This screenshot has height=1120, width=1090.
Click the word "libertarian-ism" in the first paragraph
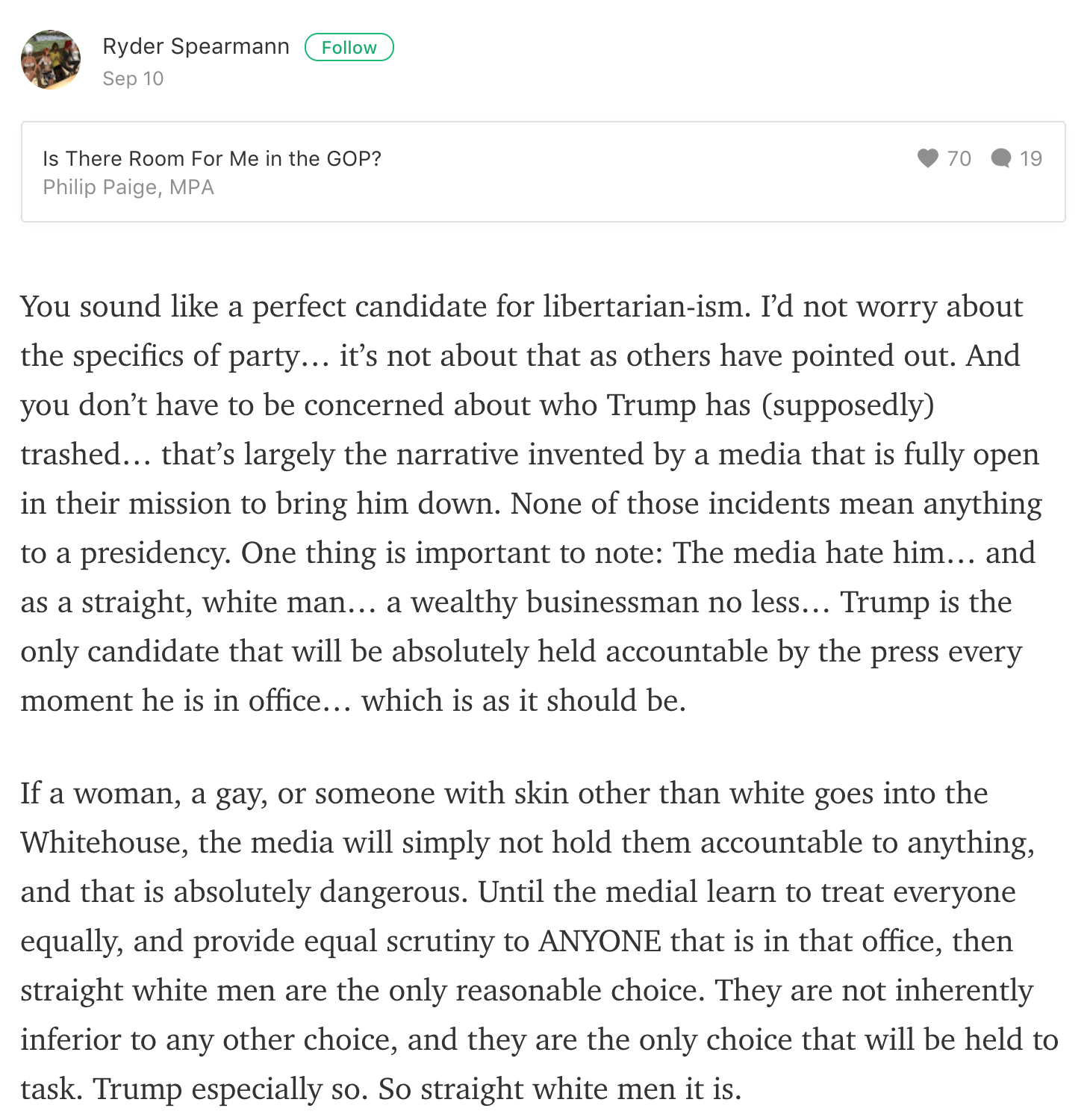tap(646, 307)
